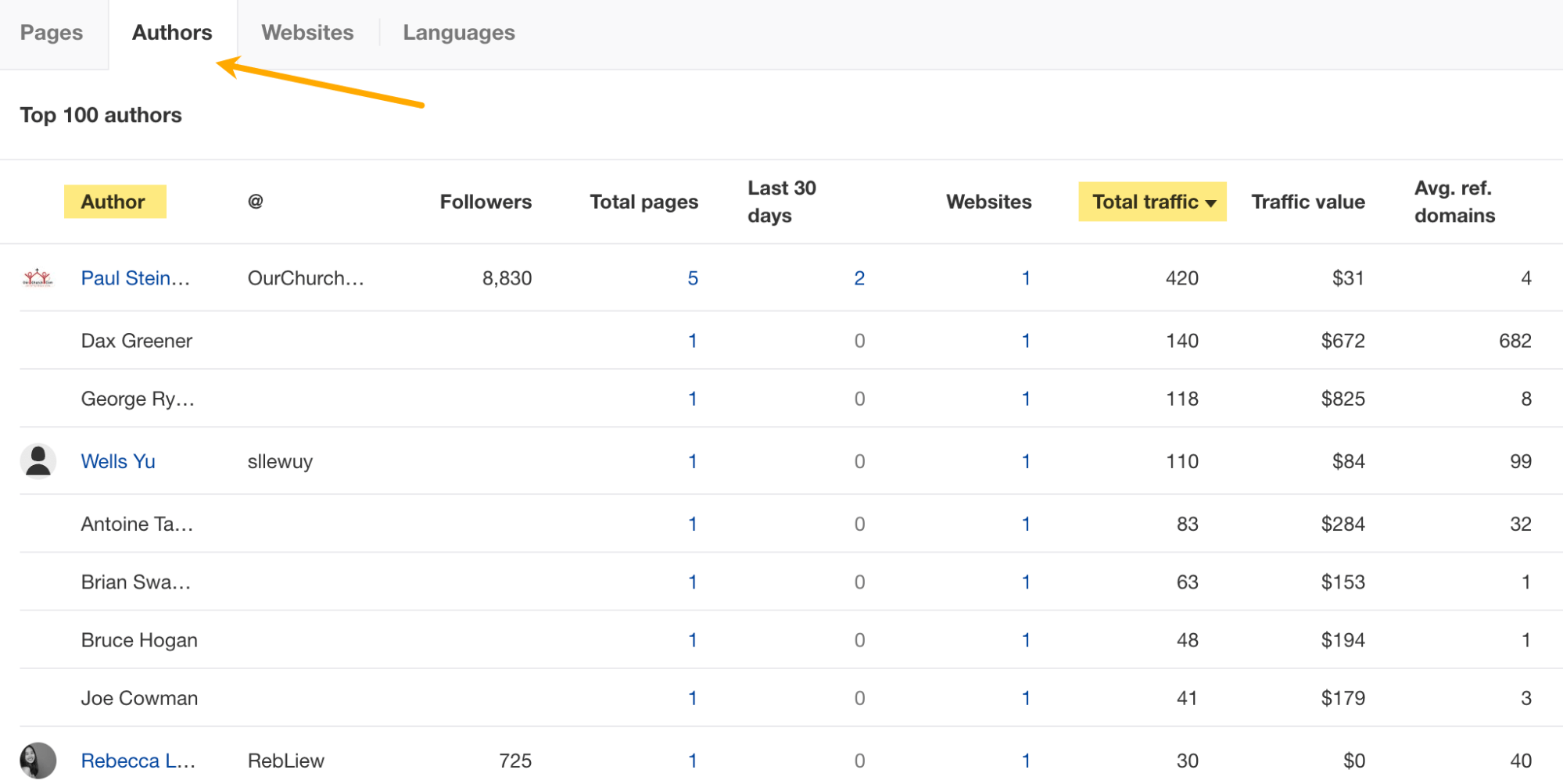Click the Avg. ref. domains column header
This screenshot has width=1563, height=784.
pos(1453,201)
